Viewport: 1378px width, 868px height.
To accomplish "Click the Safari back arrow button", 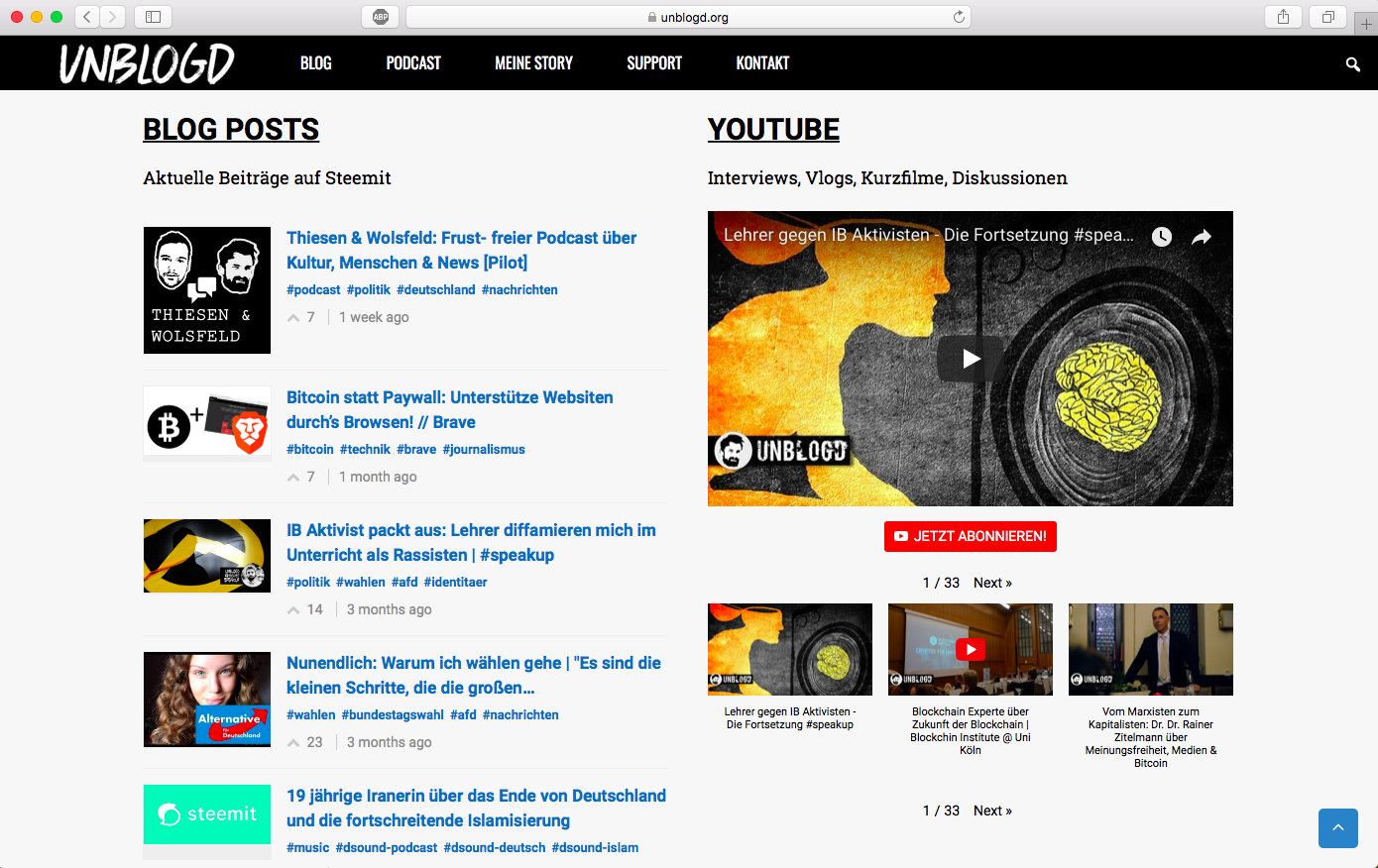I will 87,17.
